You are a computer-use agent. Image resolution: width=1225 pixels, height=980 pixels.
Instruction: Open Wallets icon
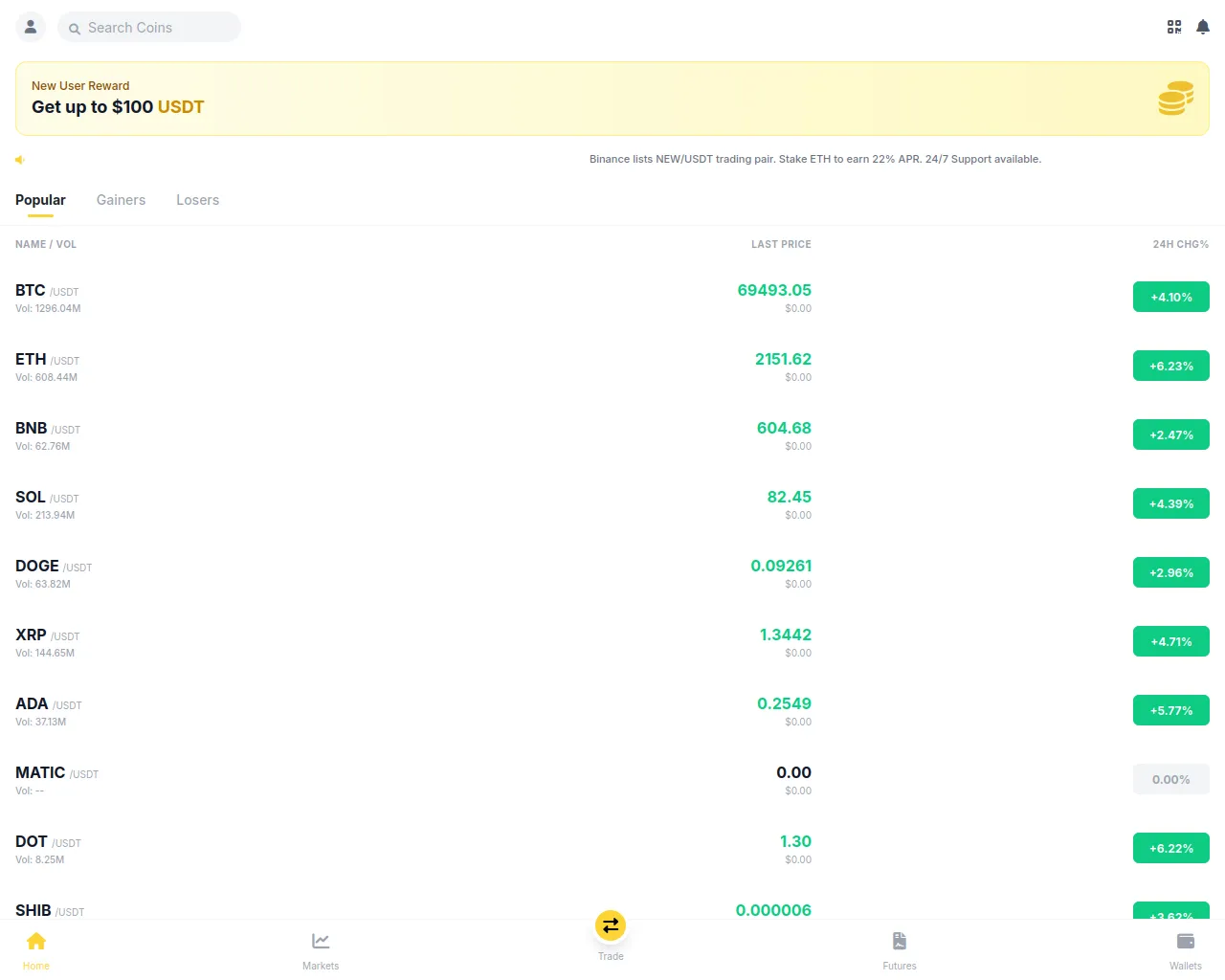click(x=1186, y=941)
